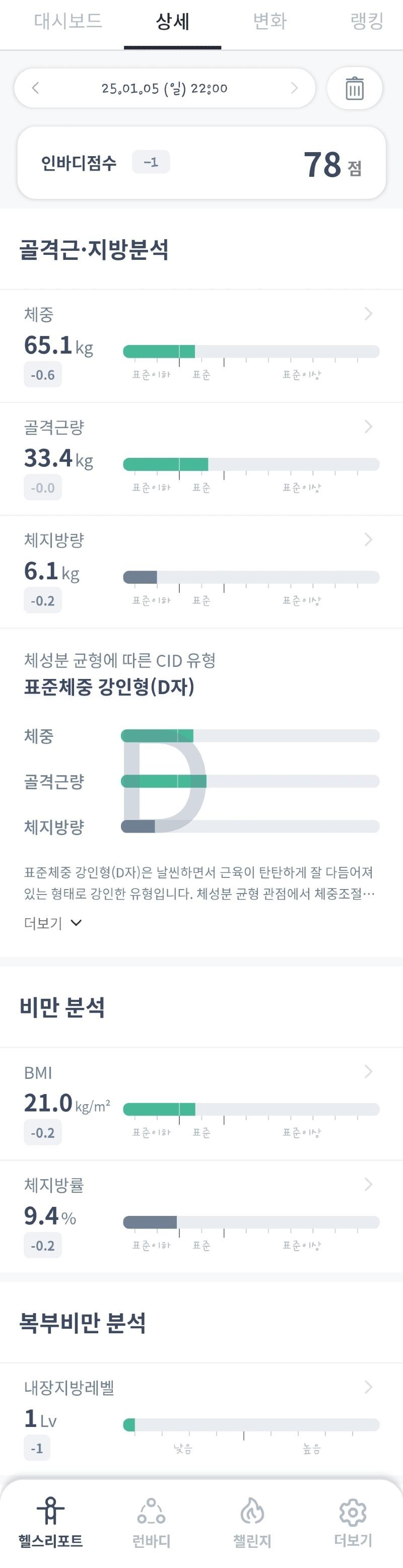Viewport: 403px width, 1568px height.
Task: Go to the previous measurement date arrow
Action: [35, 88]
